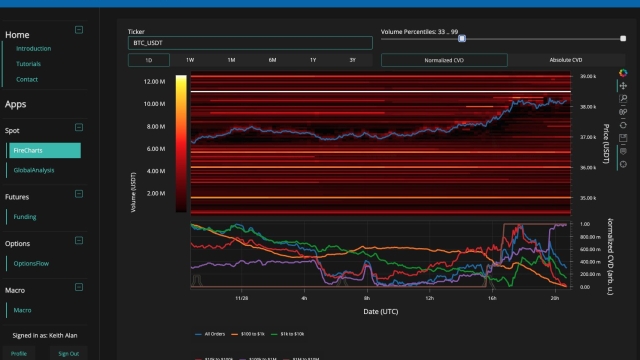The width and height of the screenshot is (640, 360).
Task: Click the lower Volume Percentiles slider handle
Action: pos(462,38)
